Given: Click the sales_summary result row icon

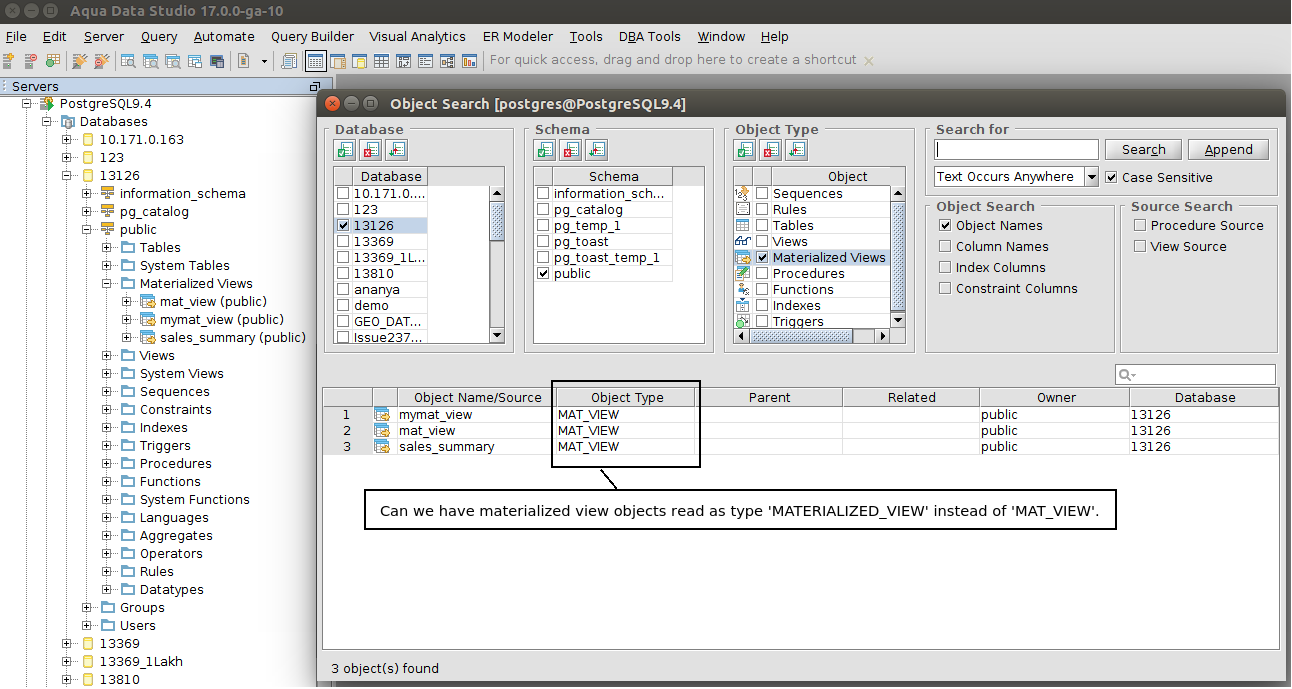Looking at the screenshot, I should [382, 446].
